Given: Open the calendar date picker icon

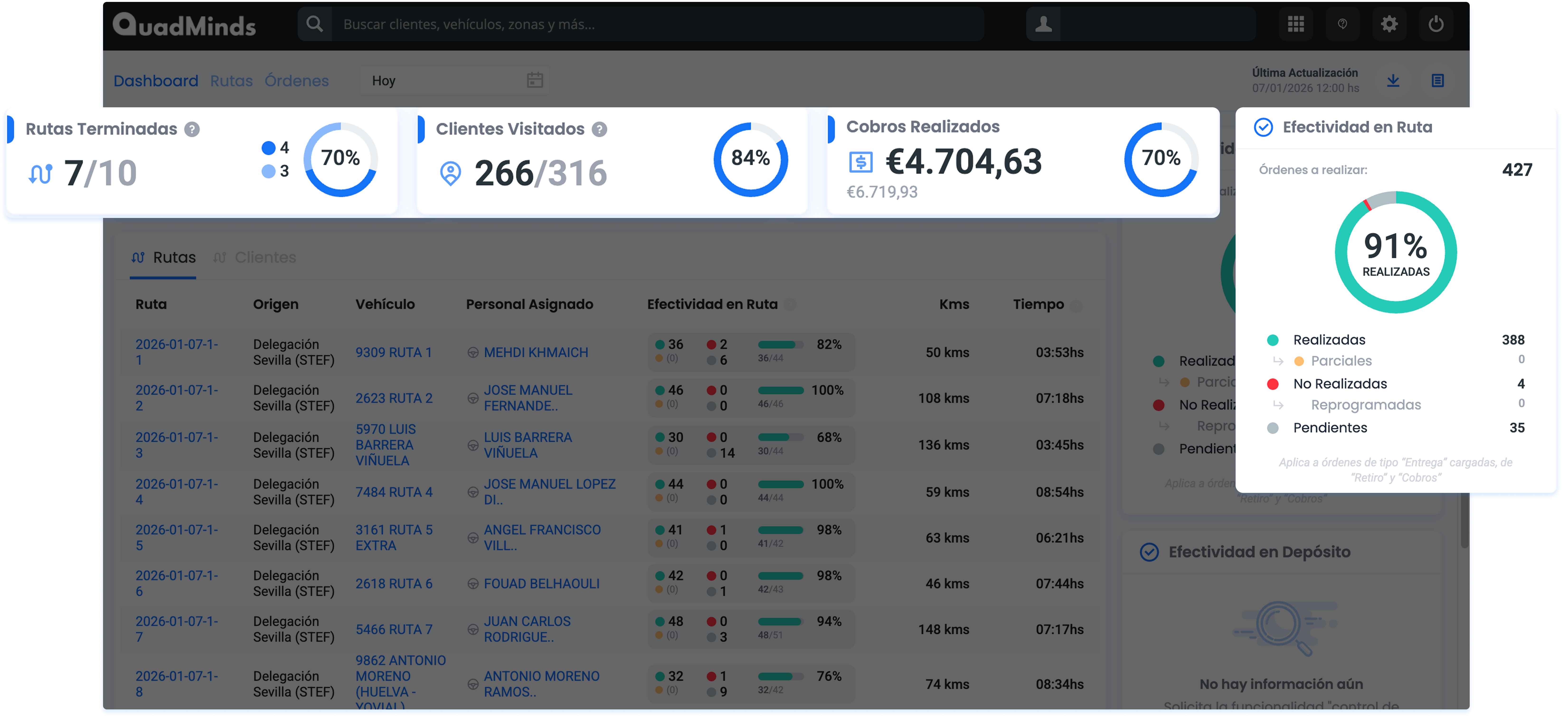Looking at the screenshot, I should click(x=534, y=80).
